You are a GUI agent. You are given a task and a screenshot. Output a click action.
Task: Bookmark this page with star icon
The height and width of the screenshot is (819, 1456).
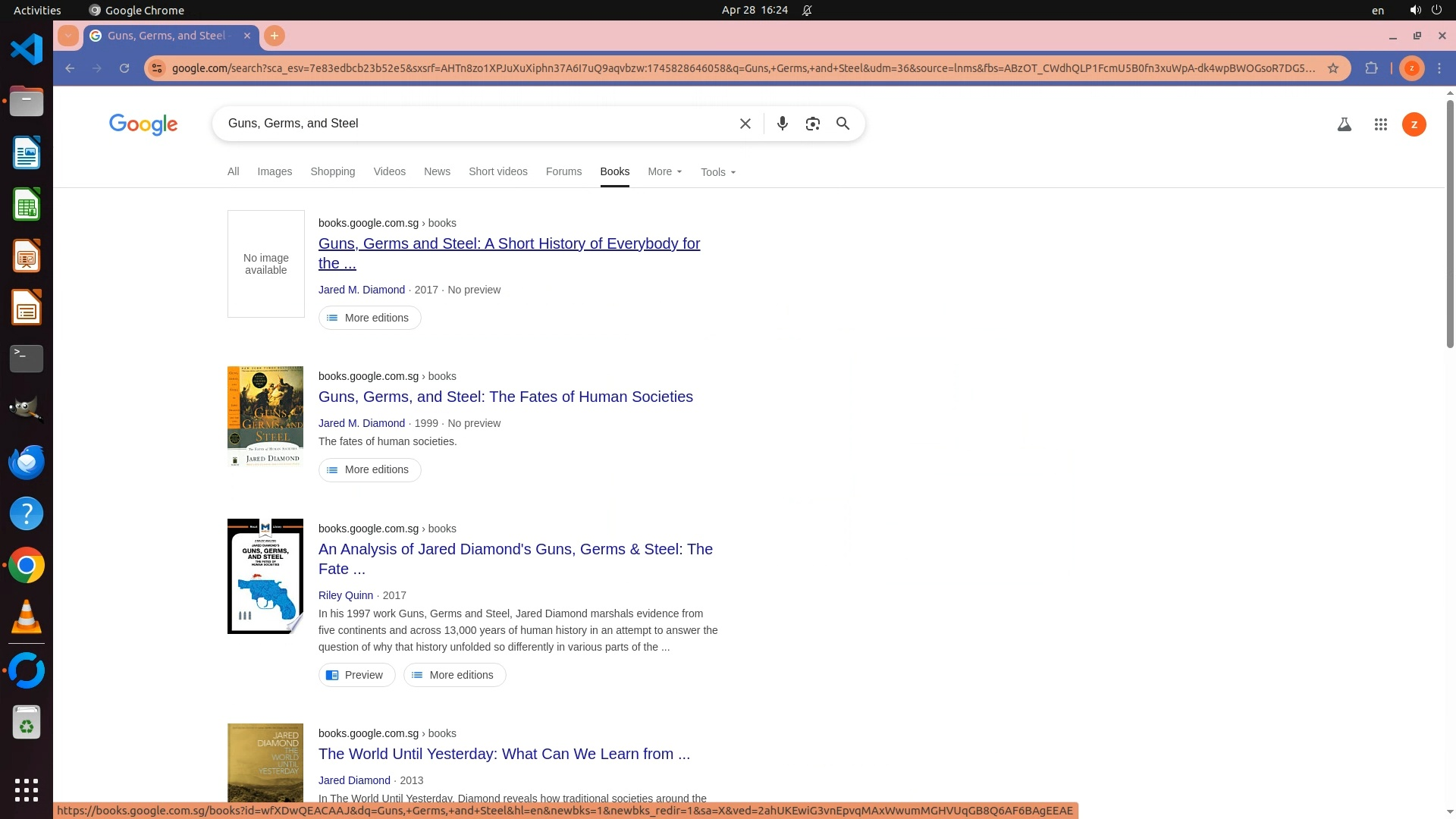[1332, 68]
